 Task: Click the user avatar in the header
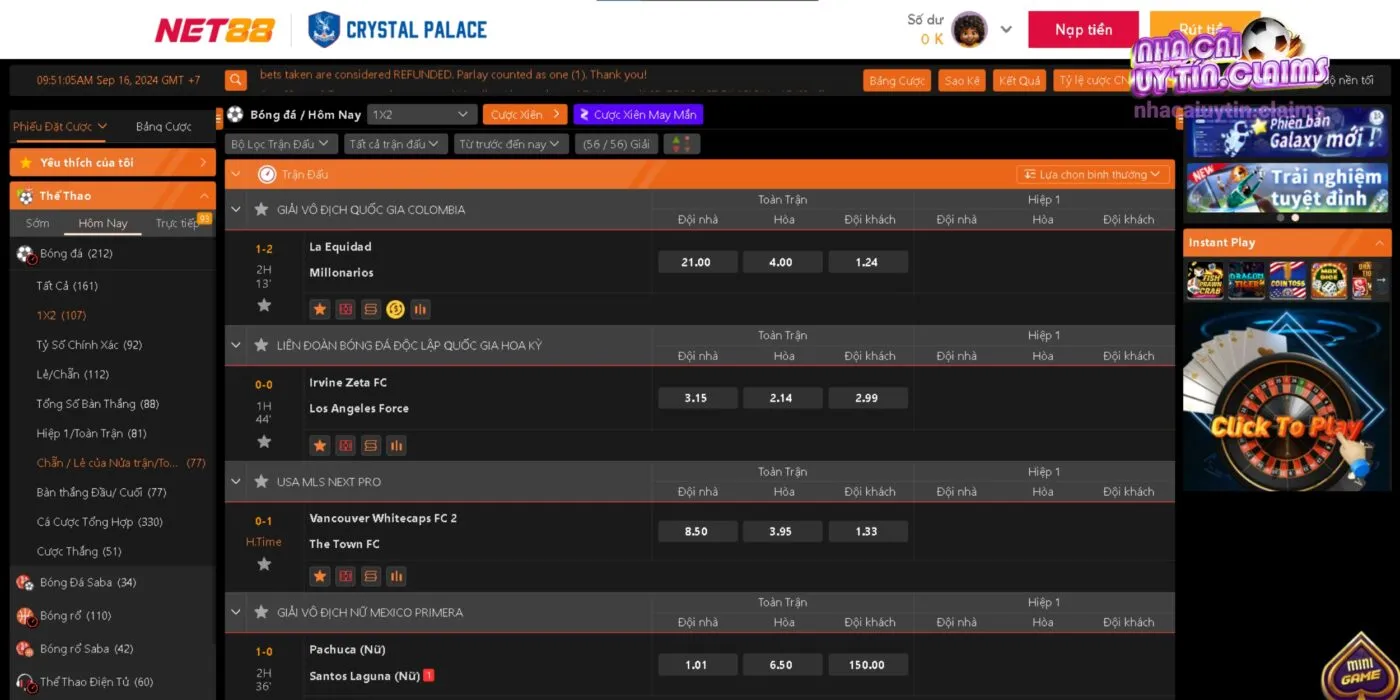pyautogui.click(x=969, y=30)
